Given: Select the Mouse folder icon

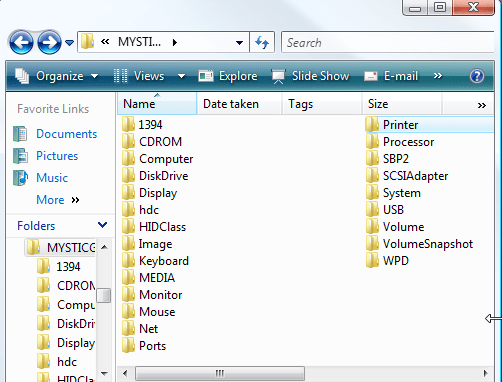Looking at the screenshot, I should point(128,311).
